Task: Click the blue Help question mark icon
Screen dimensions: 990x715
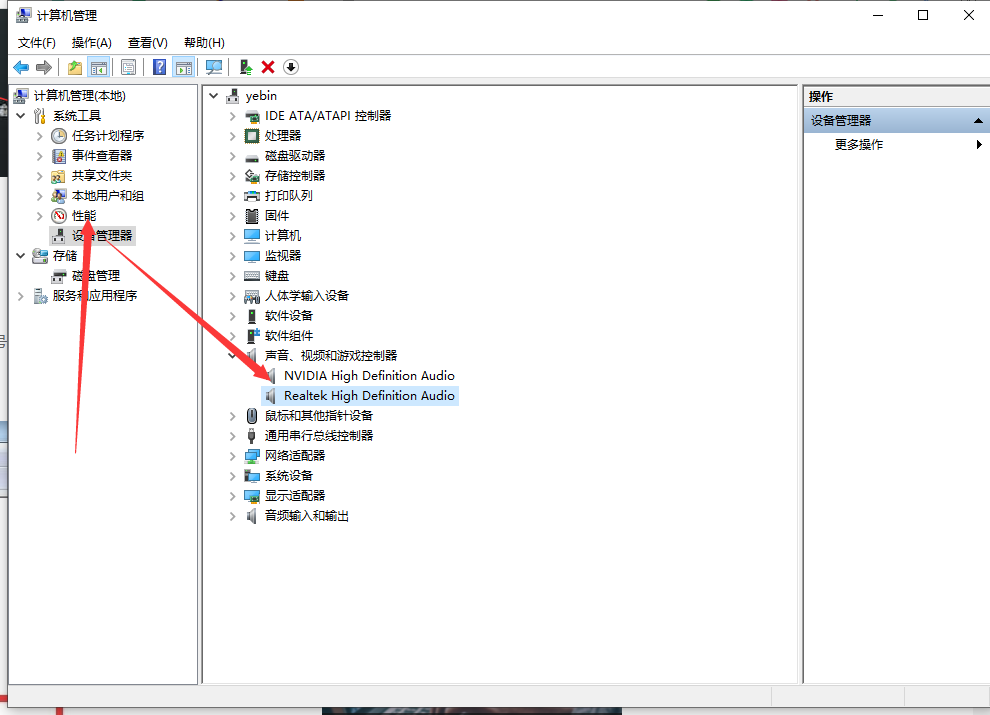Action: click(159, 67)
